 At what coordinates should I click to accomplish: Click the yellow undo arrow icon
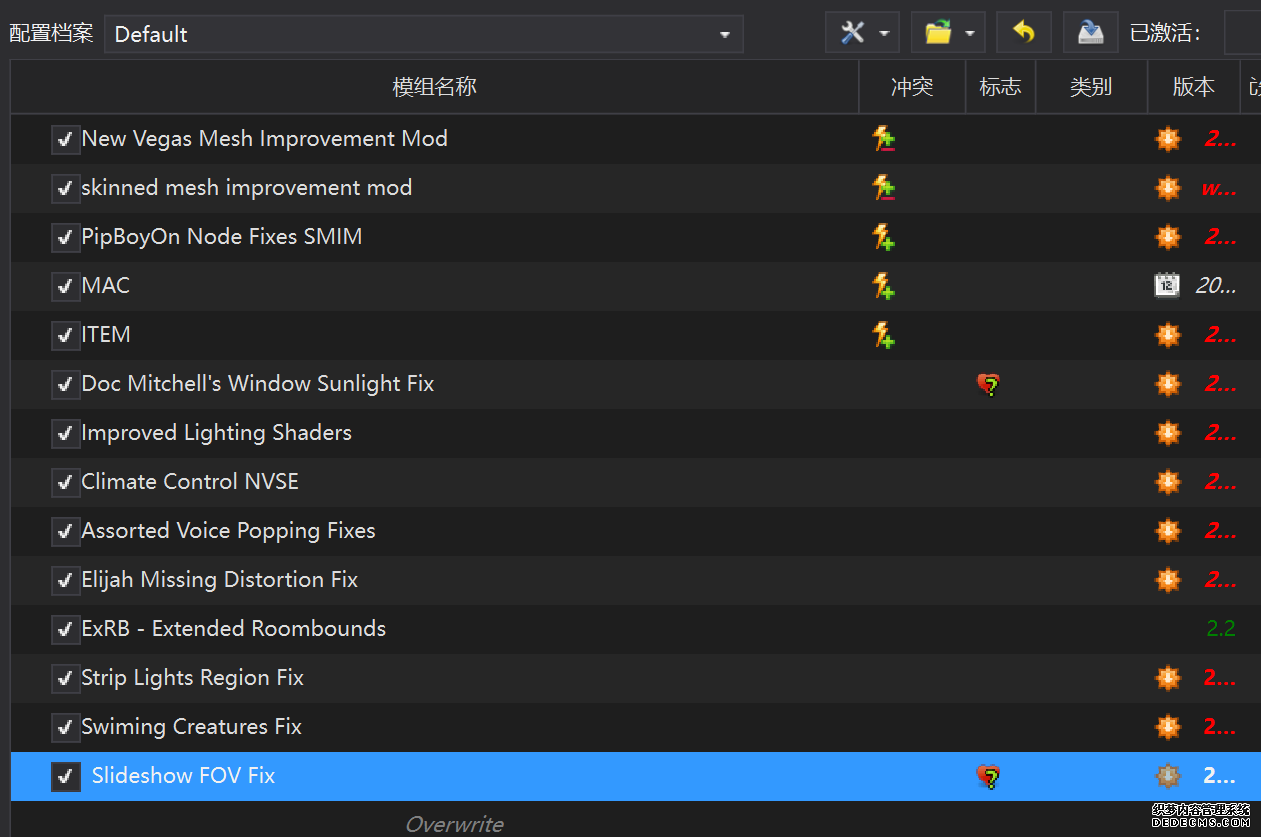coord(1023,33)
